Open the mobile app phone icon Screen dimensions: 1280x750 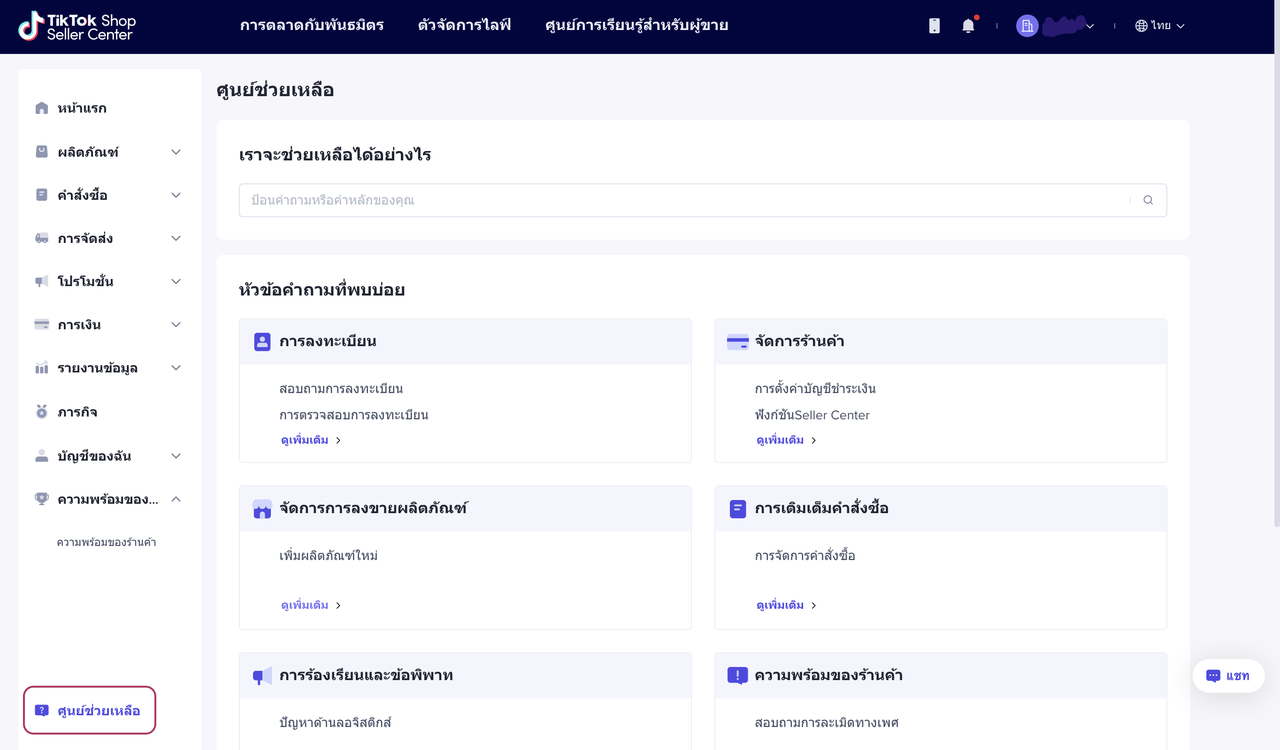click(x=934, y=26)
